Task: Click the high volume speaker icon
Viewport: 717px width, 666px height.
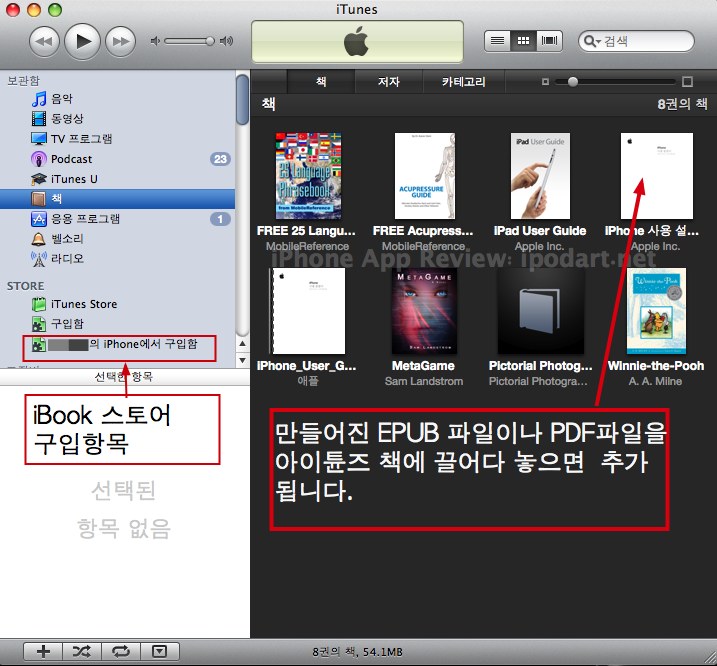Action: [226, 41]
